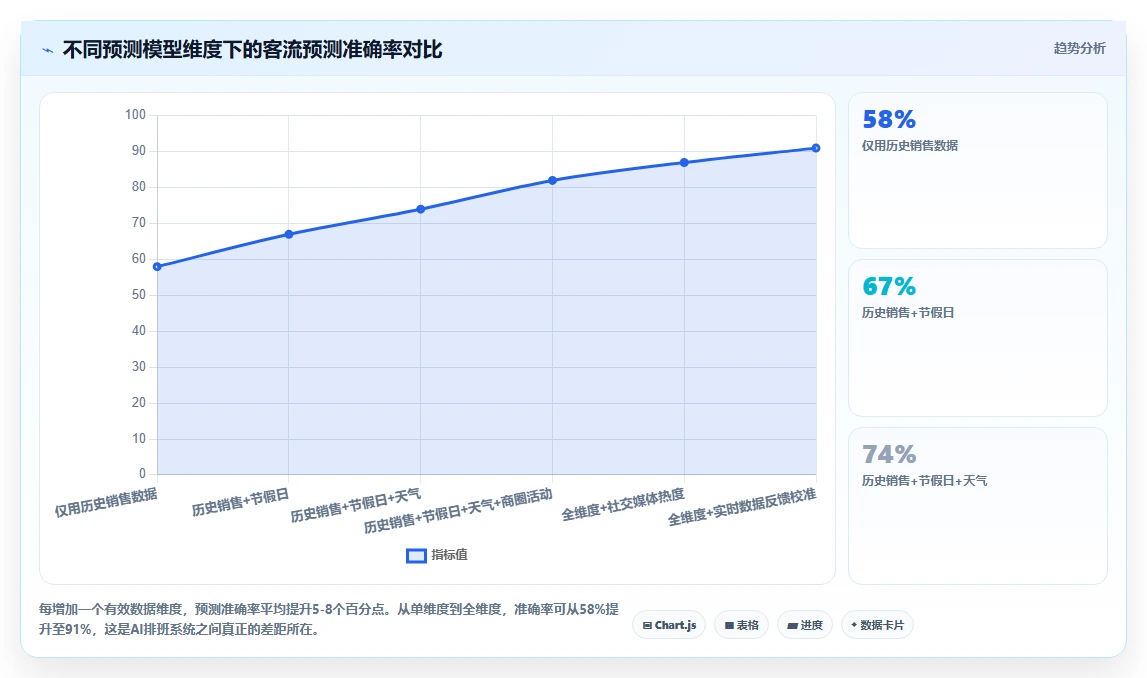Click the 数据卡片 tag
Screen dimensions: 1147x678
pos(877,625)
